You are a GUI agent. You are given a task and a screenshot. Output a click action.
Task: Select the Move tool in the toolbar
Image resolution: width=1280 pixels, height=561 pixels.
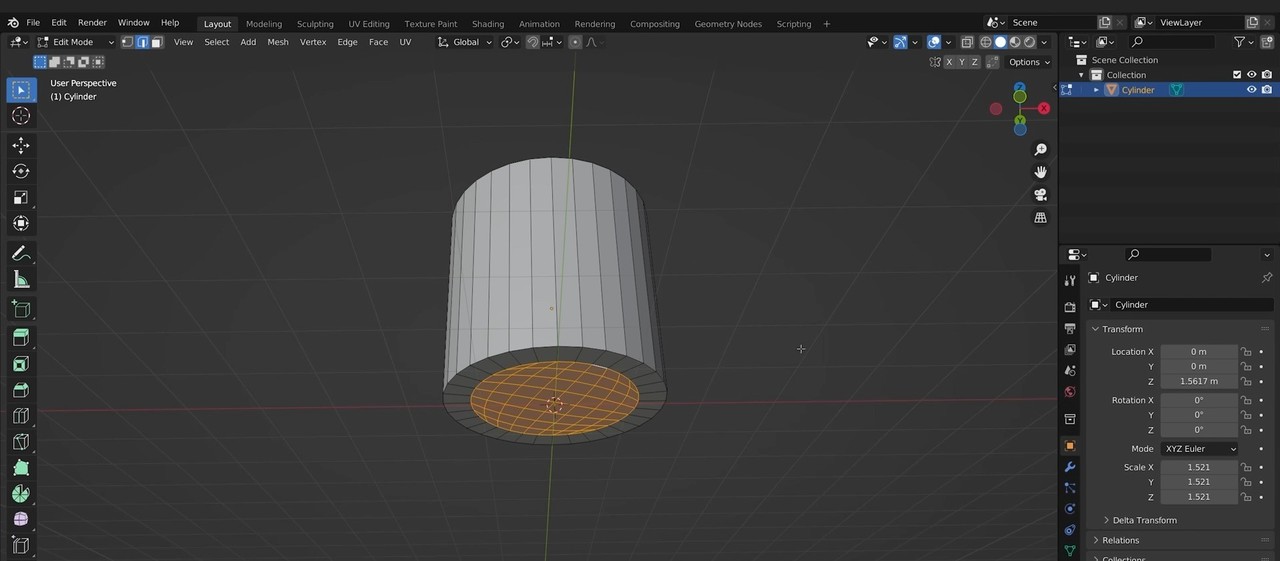[x=21, y=146]
